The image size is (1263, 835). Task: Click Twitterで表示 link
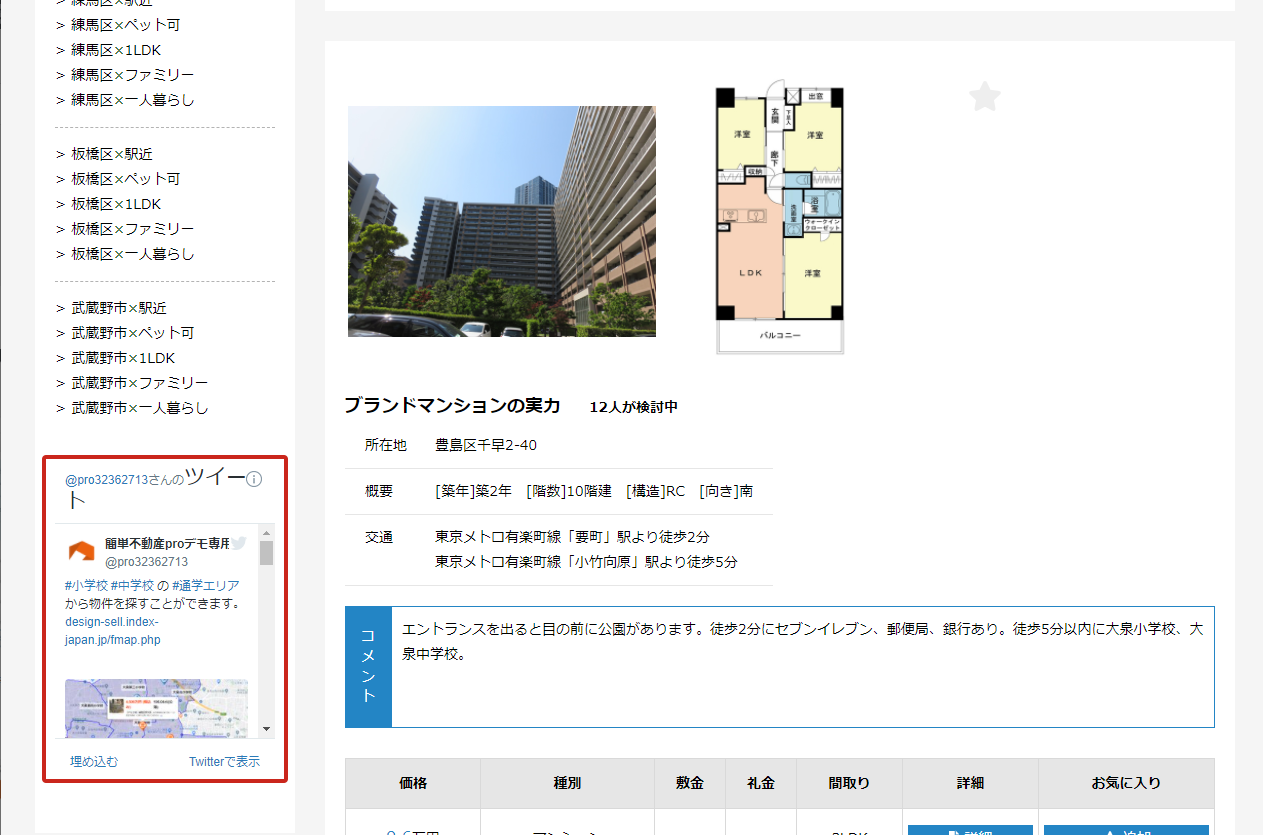pos(224,761)
